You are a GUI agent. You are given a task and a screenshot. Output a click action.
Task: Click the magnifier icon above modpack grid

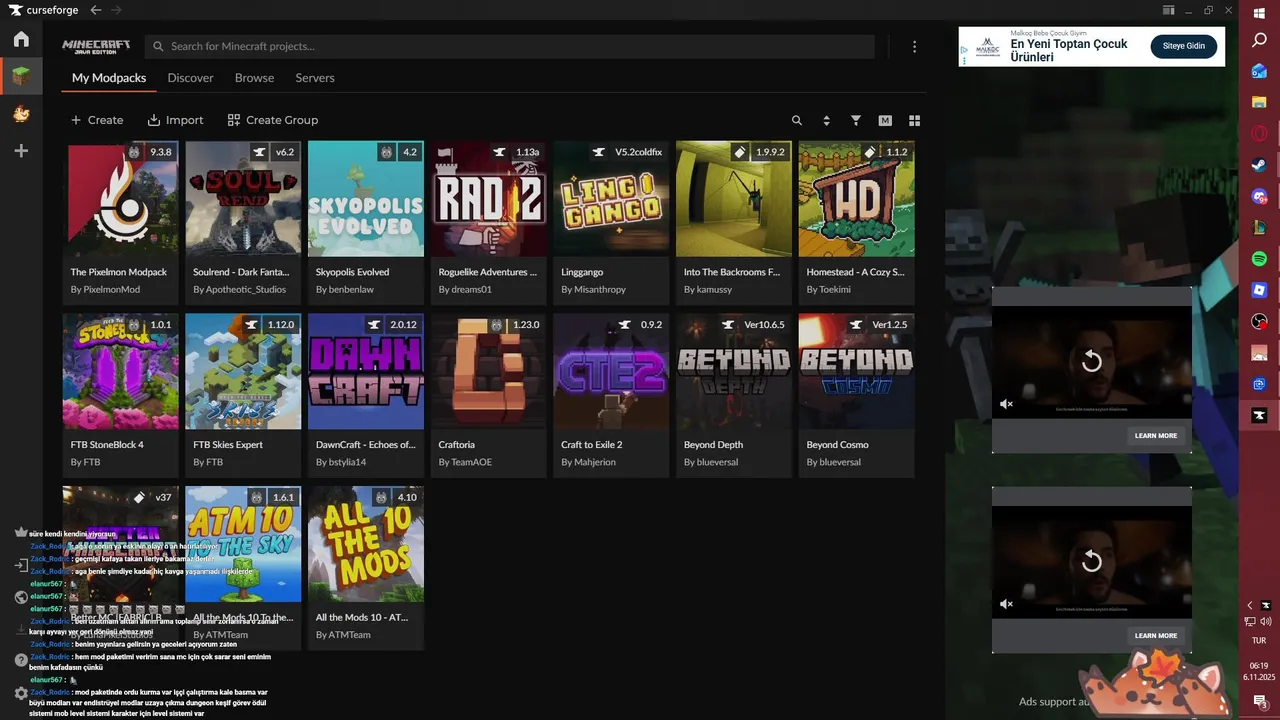pos(797,120)
